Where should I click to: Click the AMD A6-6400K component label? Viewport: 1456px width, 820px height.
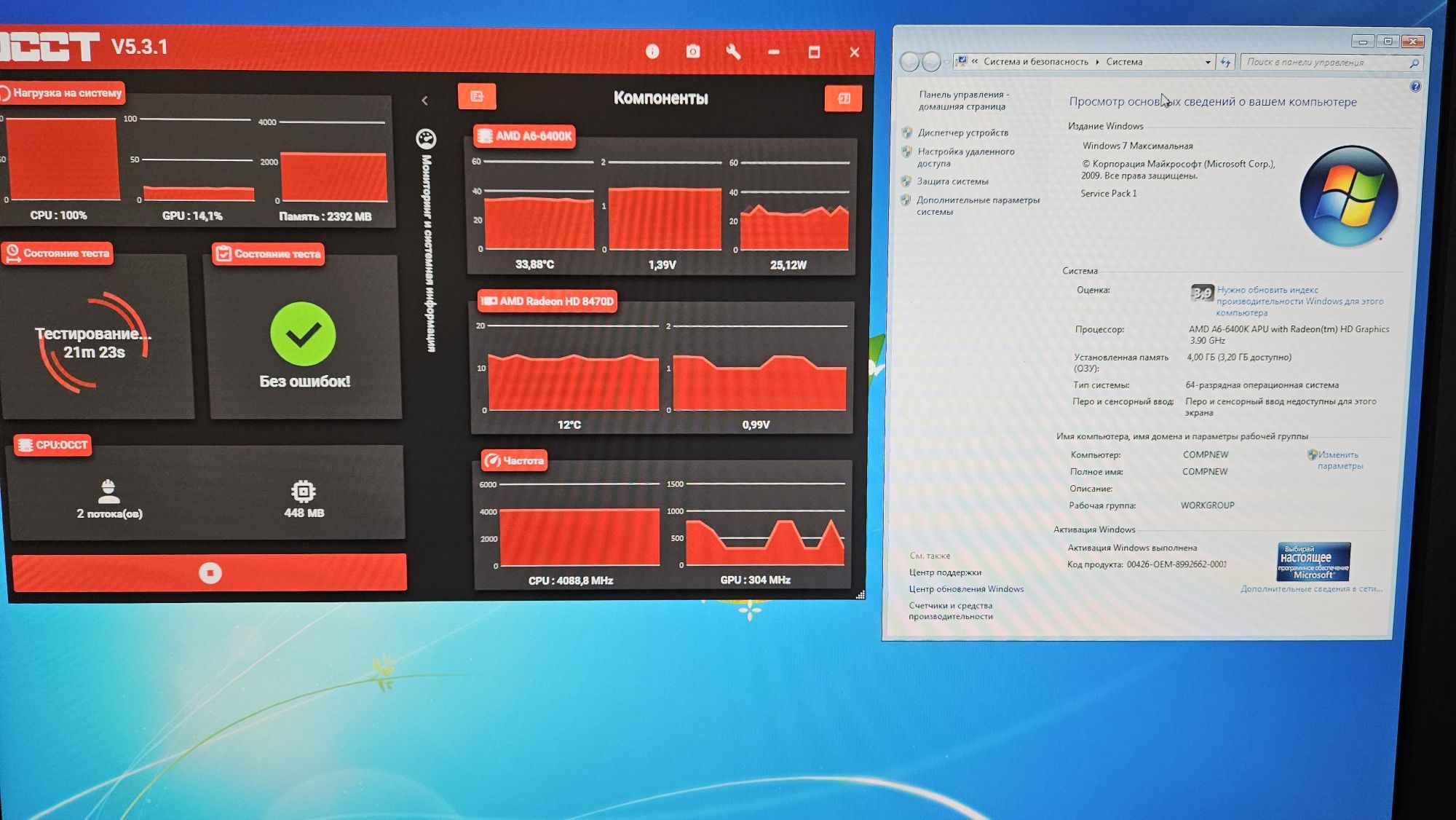tap(525, 136)
